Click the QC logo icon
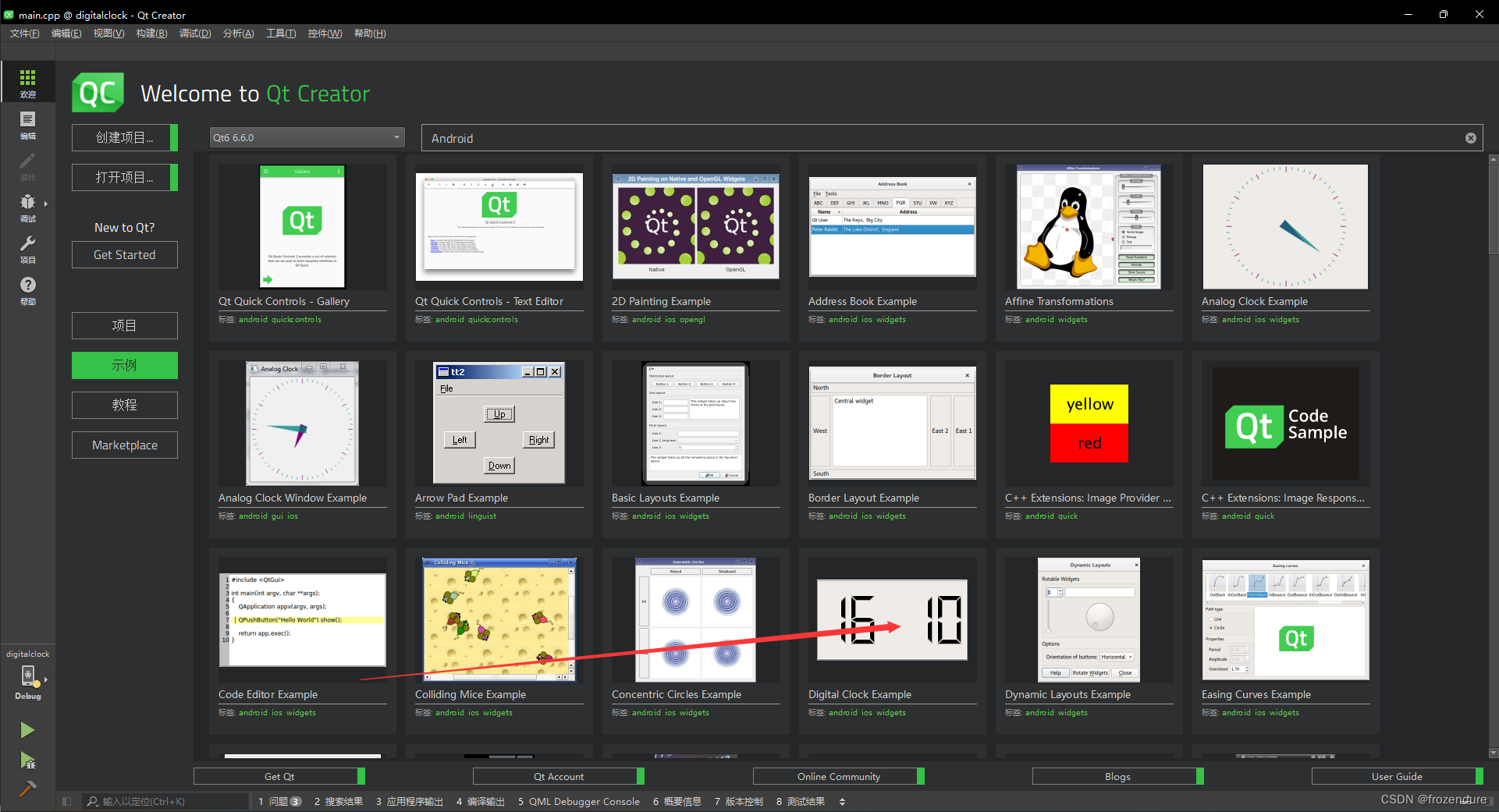The width and height of the screenshot is (1499, 812). (98, 93)
